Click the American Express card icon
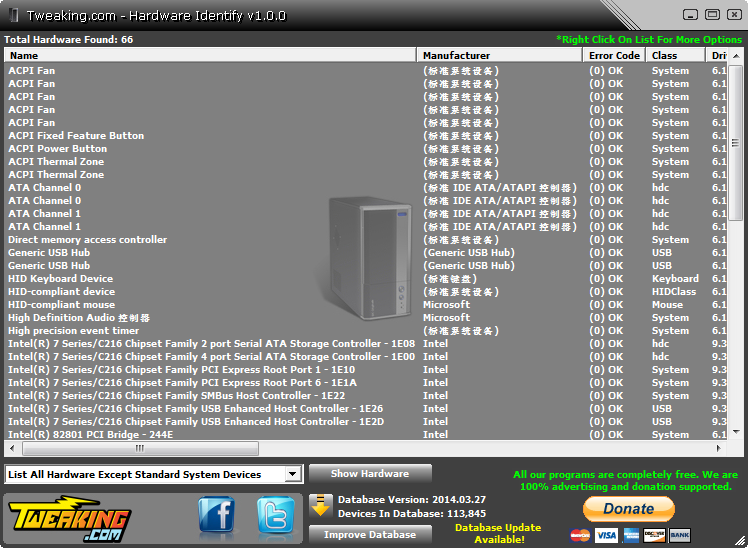Screen dimensions: 748x548 click(631, 536)
